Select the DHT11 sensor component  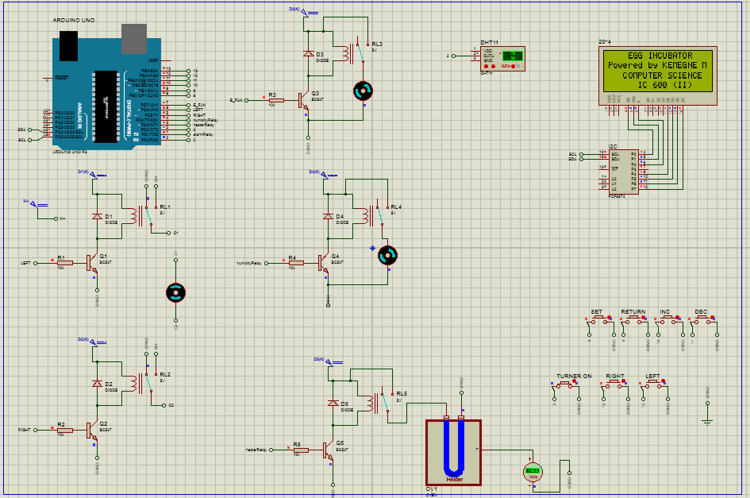pyautogui.click(x=503, y=58)
